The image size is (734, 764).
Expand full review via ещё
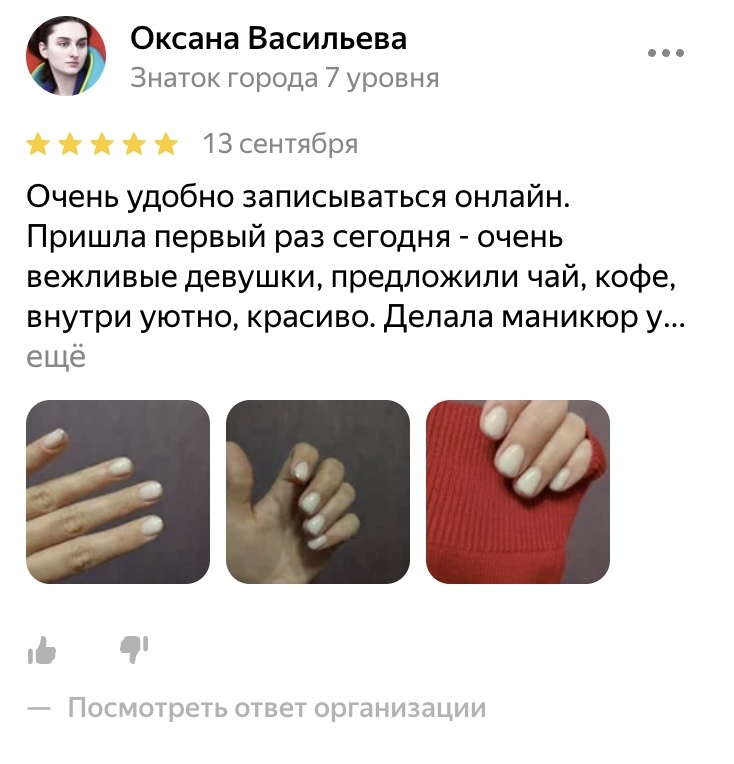(56, 357)
